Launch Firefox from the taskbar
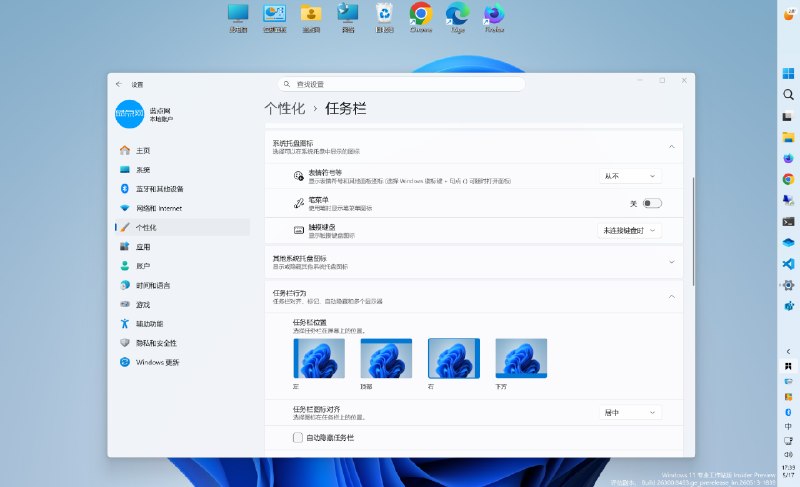This screenshot has width=800, height=487. click(x=788, y=159)
